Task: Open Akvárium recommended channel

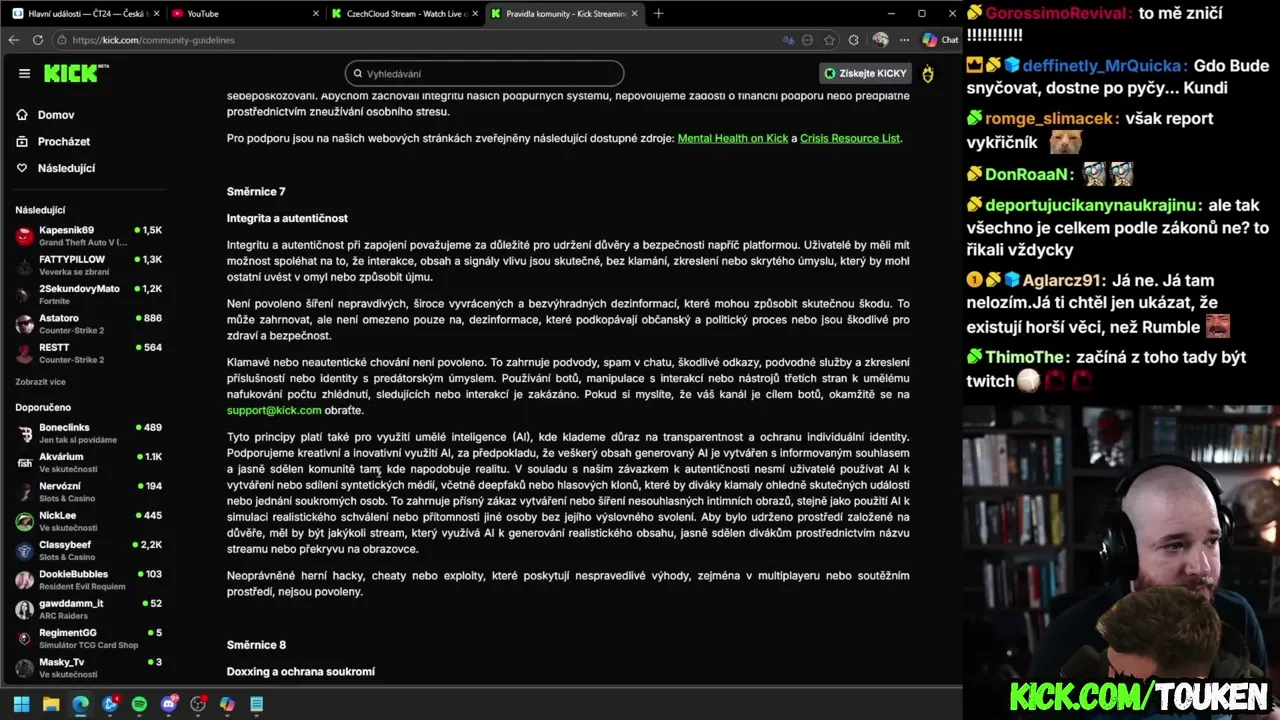Action: click(x=88, y=462)
